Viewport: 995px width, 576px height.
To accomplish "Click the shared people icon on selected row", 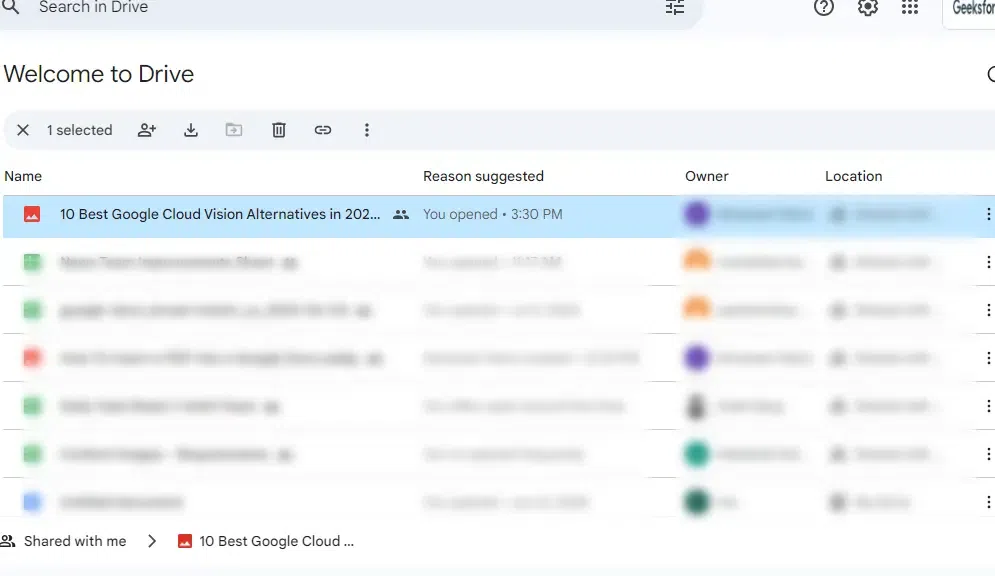I will pos(400,214).
